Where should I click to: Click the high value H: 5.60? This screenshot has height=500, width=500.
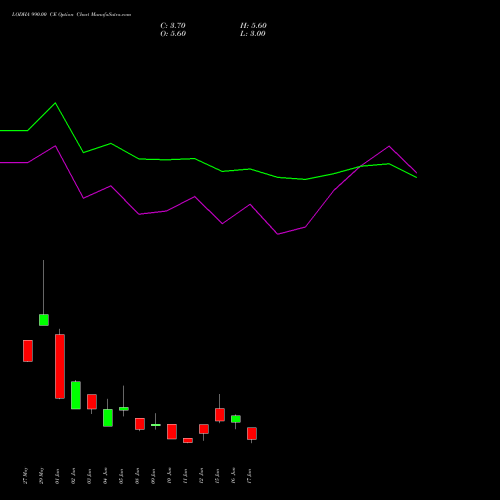pos(253,26)
